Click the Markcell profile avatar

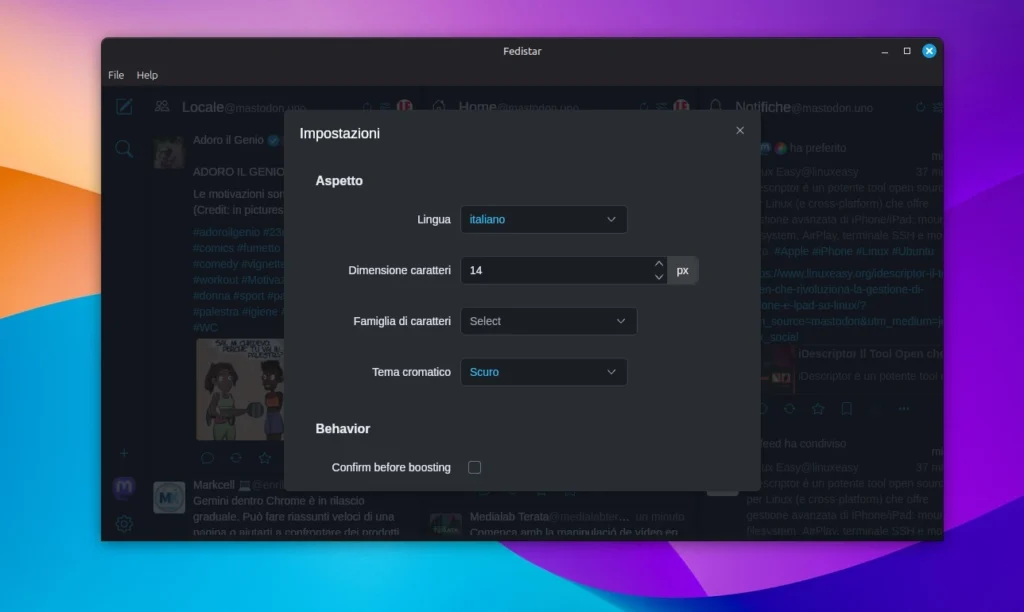169,497
